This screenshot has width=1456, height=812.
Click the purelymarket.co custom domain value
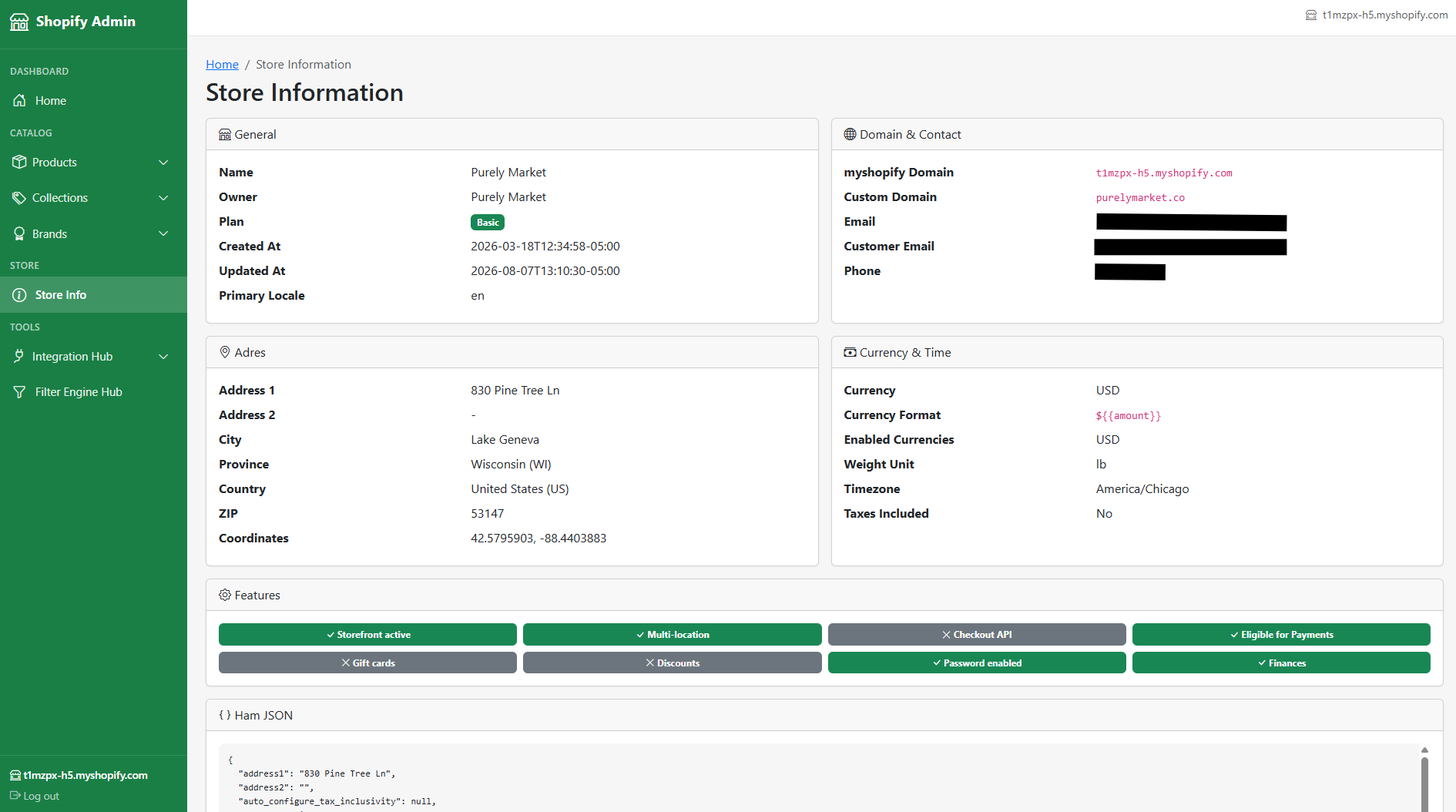click(x=1140, y=198)
